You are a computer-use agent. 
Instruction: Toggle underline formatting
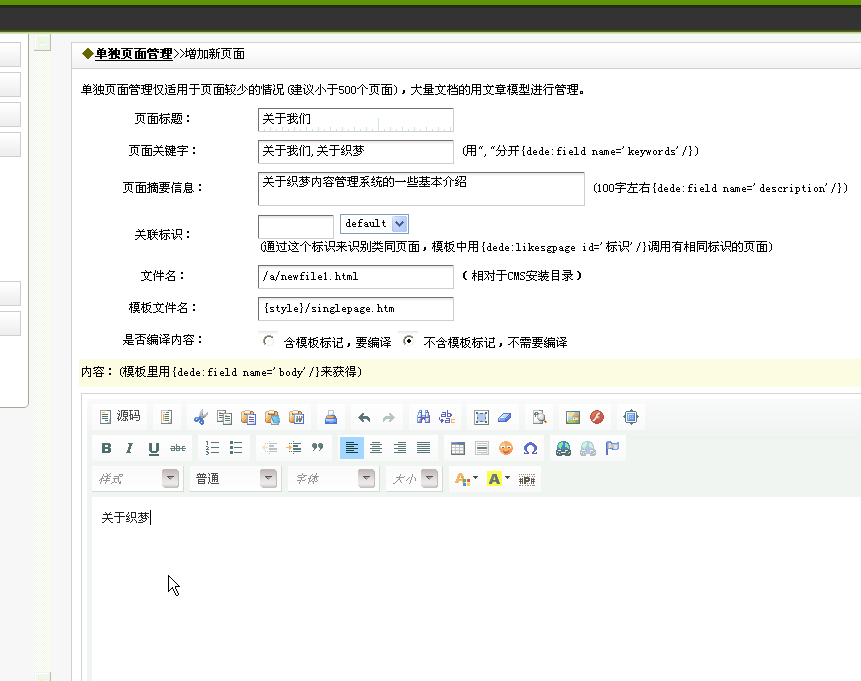154,448
